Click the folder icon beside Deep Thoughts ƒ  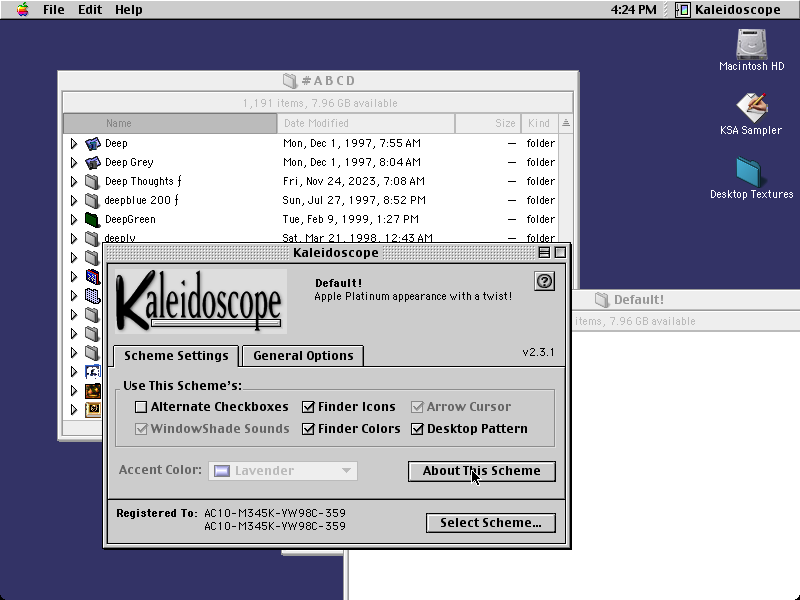(92, 181)
